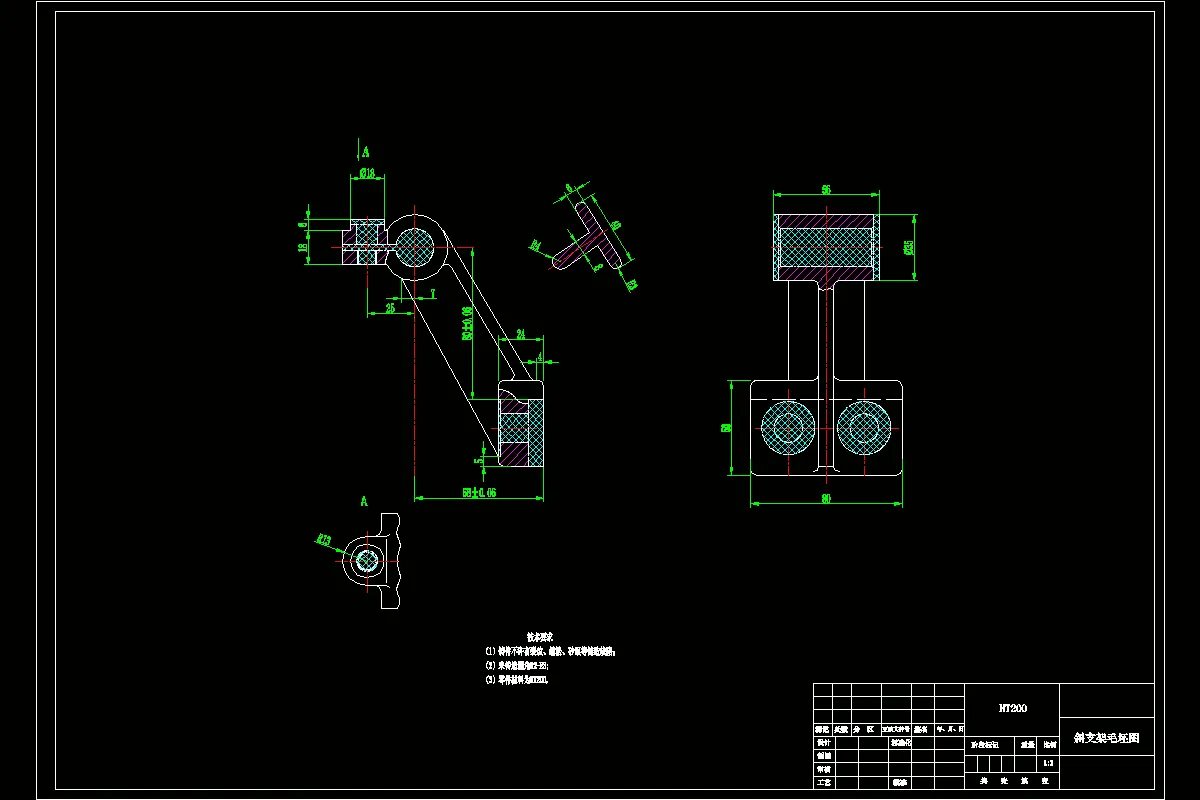This screenshot has width=1200, height=800.
Task: Select the technical requirements heading 技术要求
Action: coord(540,636)
